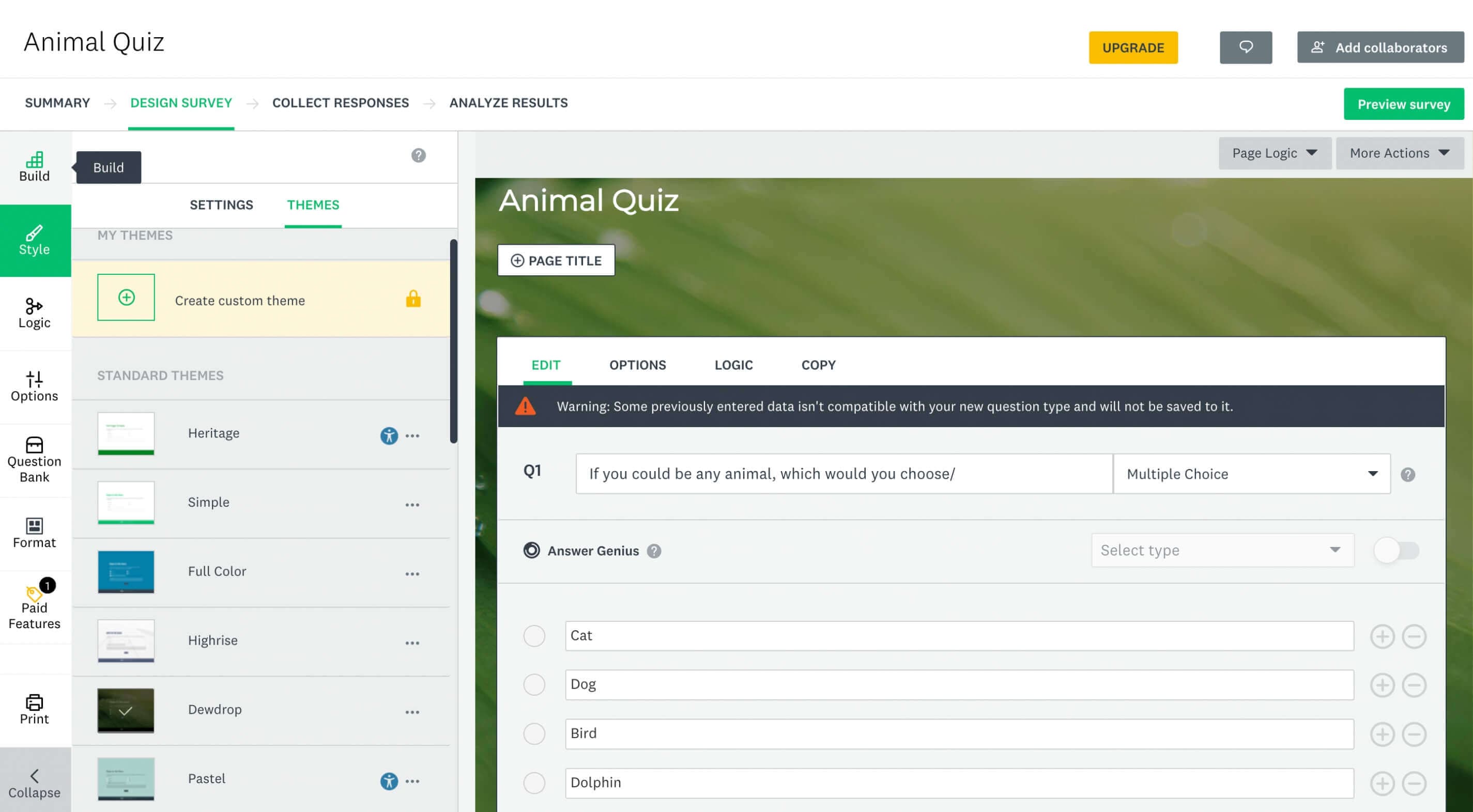Remove the Dog answer choice
1473x812 pixels.
click(x=1414, y=684)
